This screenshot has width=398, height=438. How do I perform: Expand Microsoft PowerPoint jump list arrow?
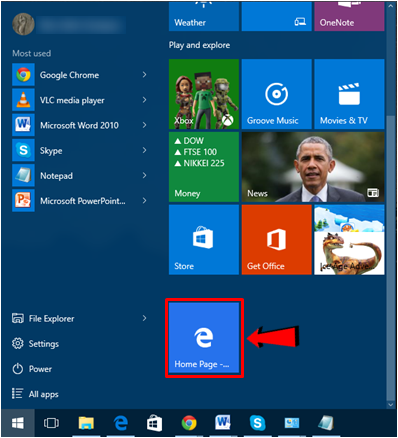tap(144, 201)
